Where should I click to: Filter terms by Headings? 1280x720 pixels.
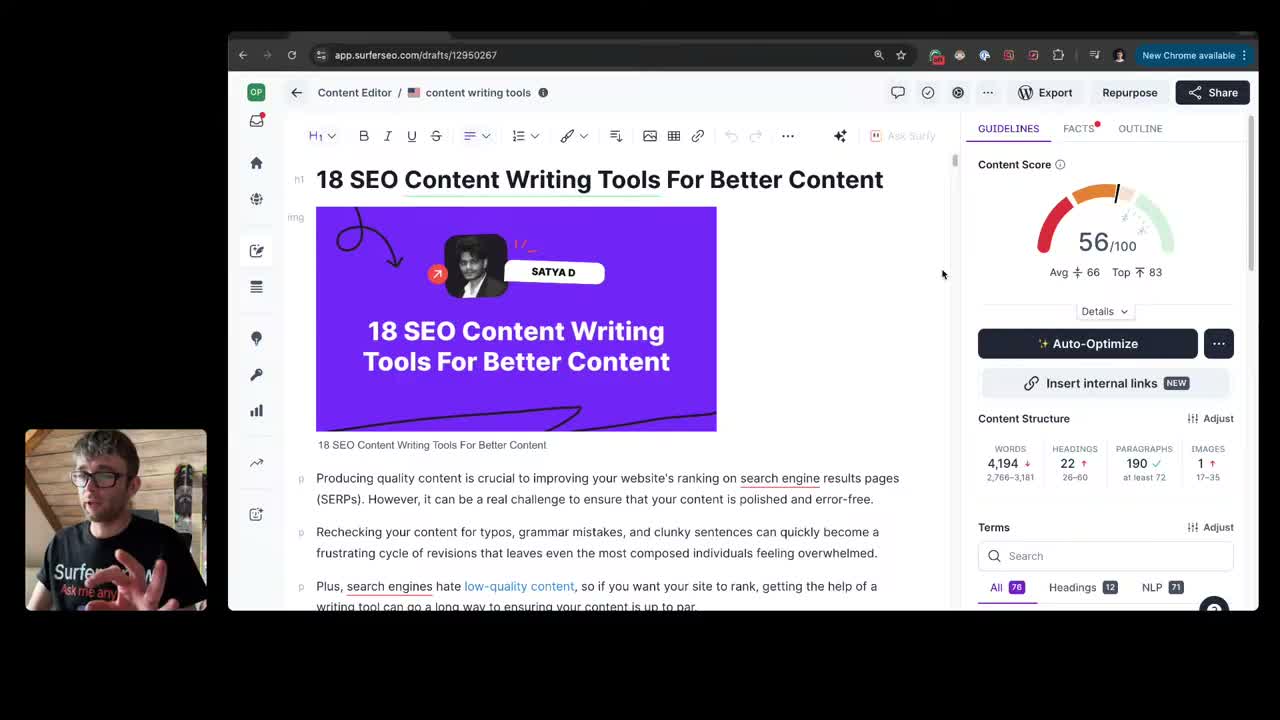click(1082, 588)
